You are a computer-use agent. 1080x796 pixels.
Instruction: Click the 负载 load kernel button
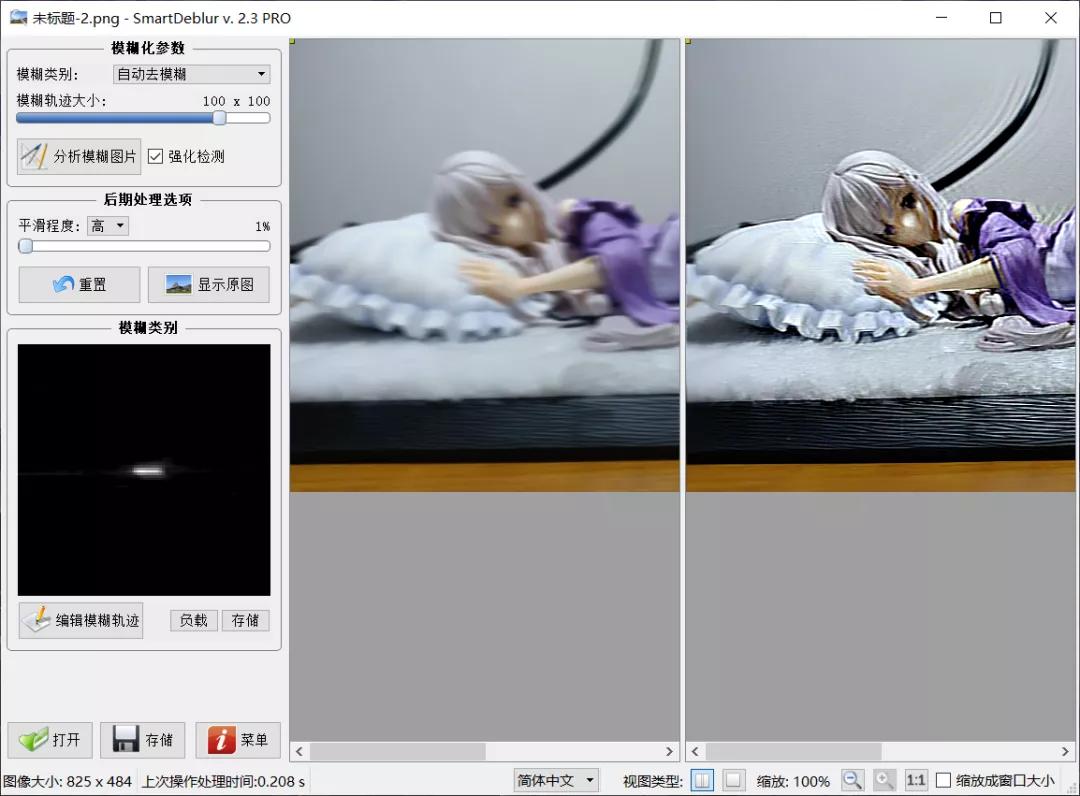(x=194, y=620)
